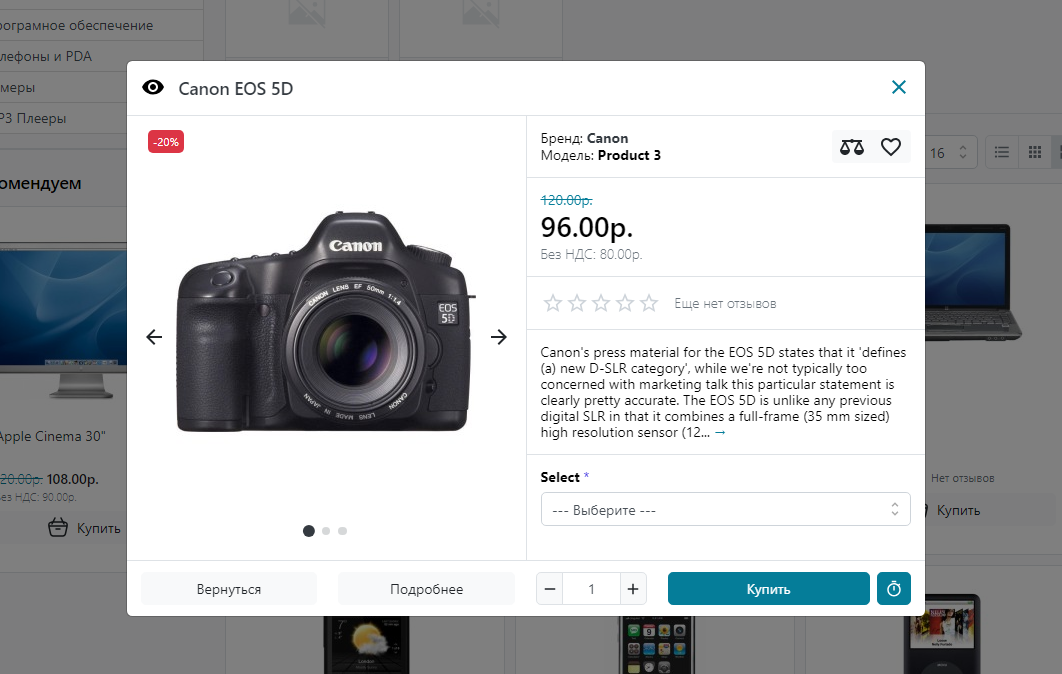Close the Canon EOS 5D quick view
The image size is (1062, 674).
coord(899,87)
